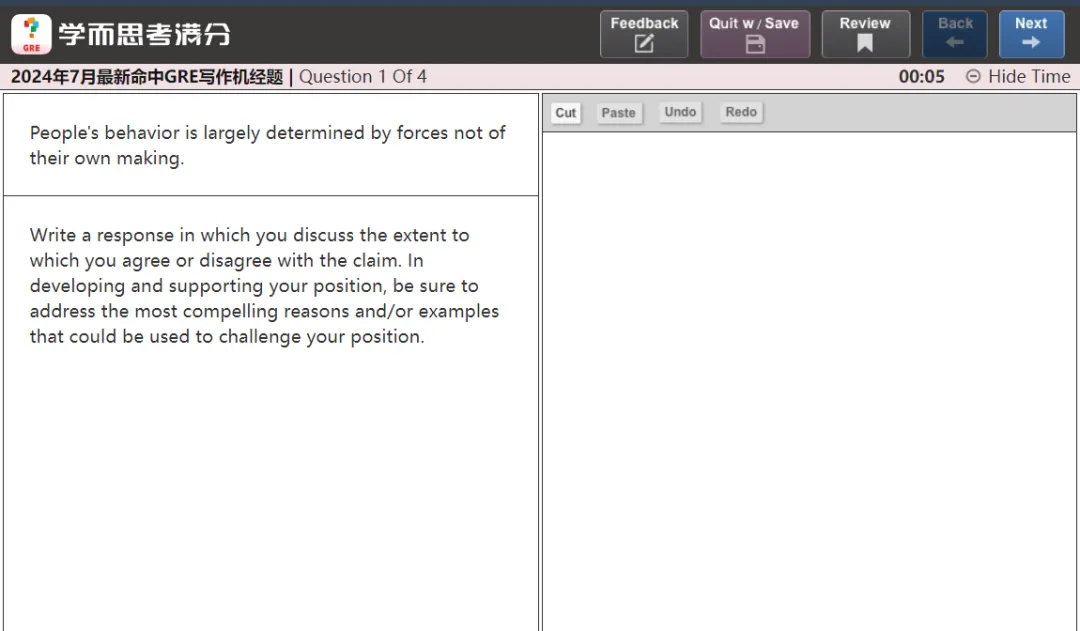Click the GRE question-mark logo icon

tap(31, 34)
